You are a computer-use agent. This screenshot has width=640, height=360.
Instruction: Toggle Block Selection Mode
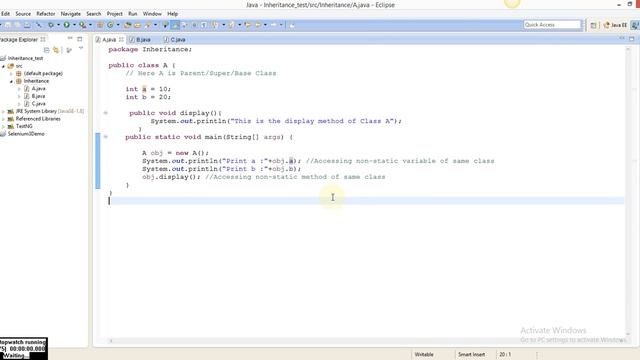pos(194,25)
